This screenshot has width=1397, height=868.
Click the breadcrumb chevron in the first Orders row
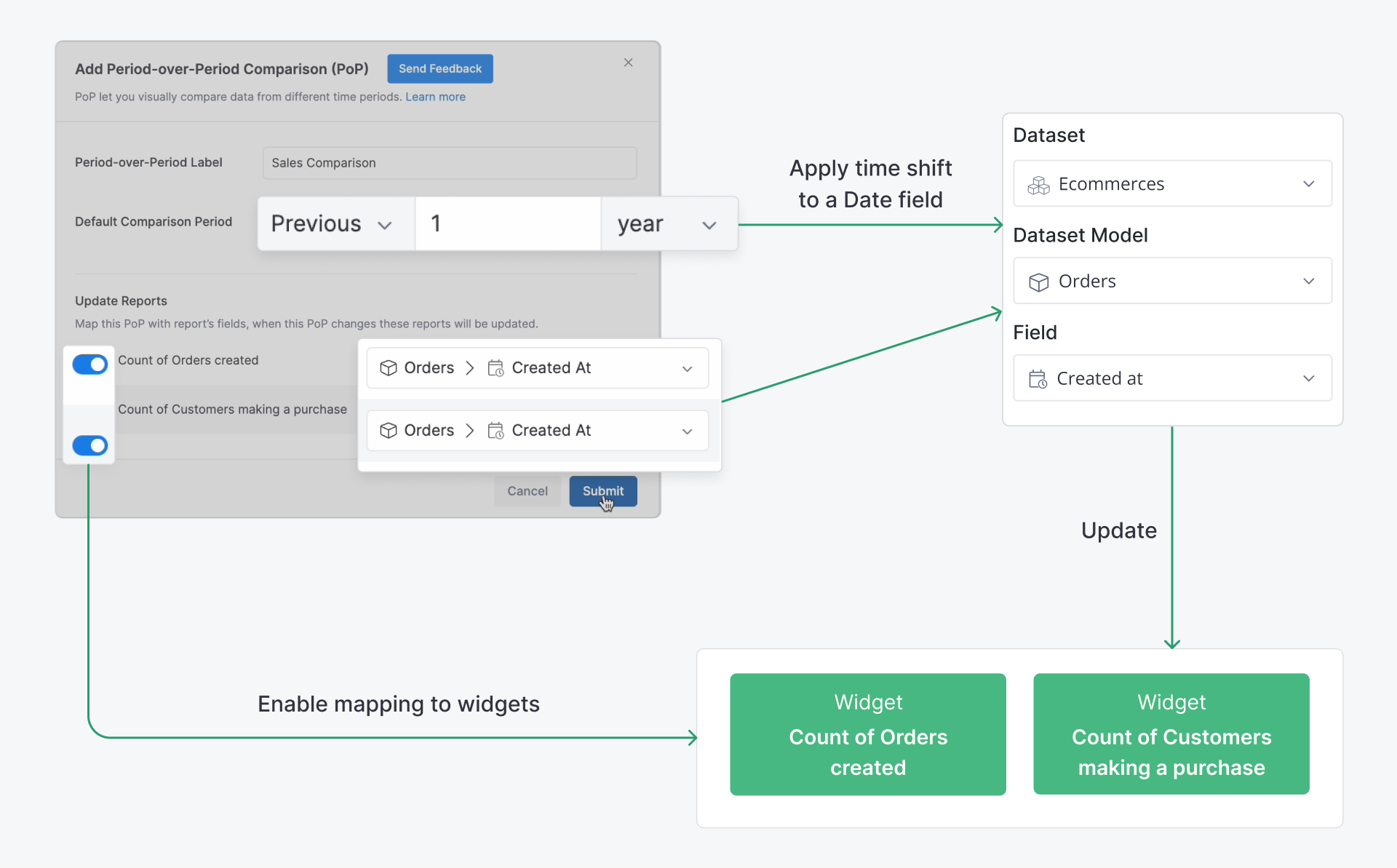(470, 368)
